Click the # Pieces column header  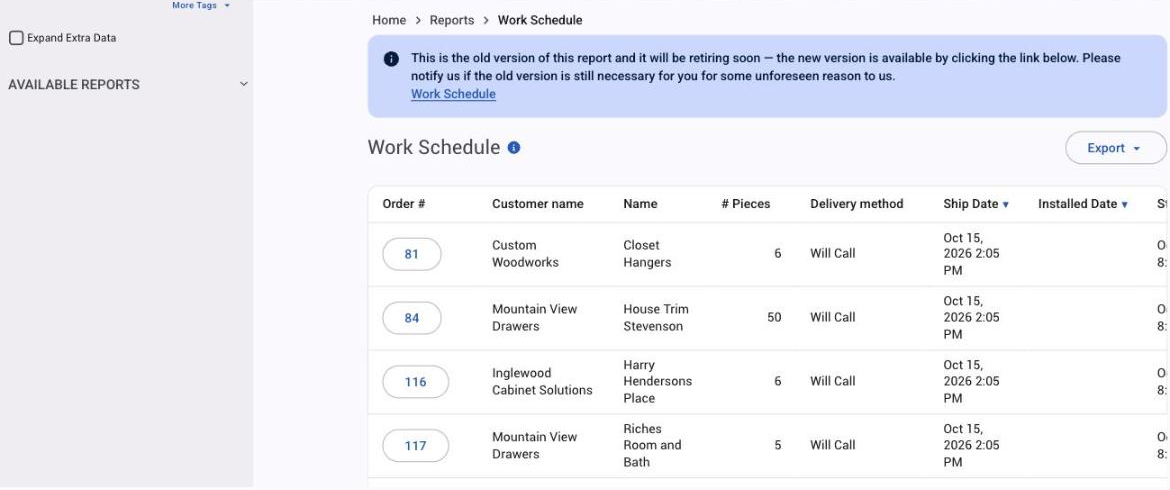point(745,204)
